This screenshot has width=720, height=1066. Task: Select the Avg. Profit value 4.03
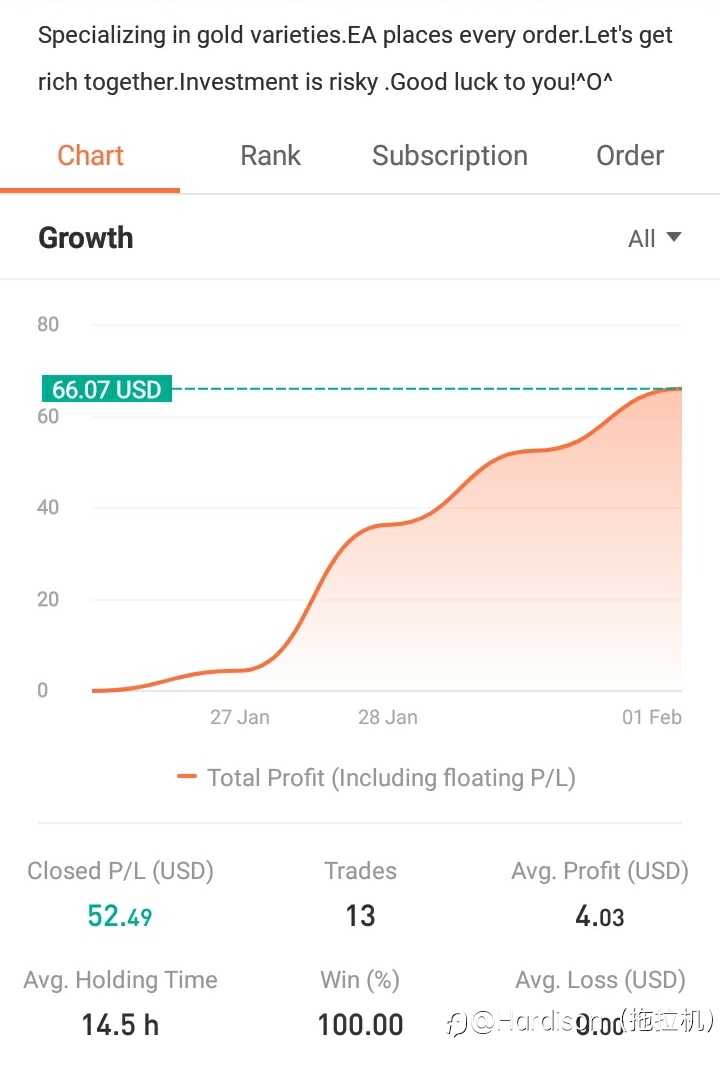click(599, 916)
